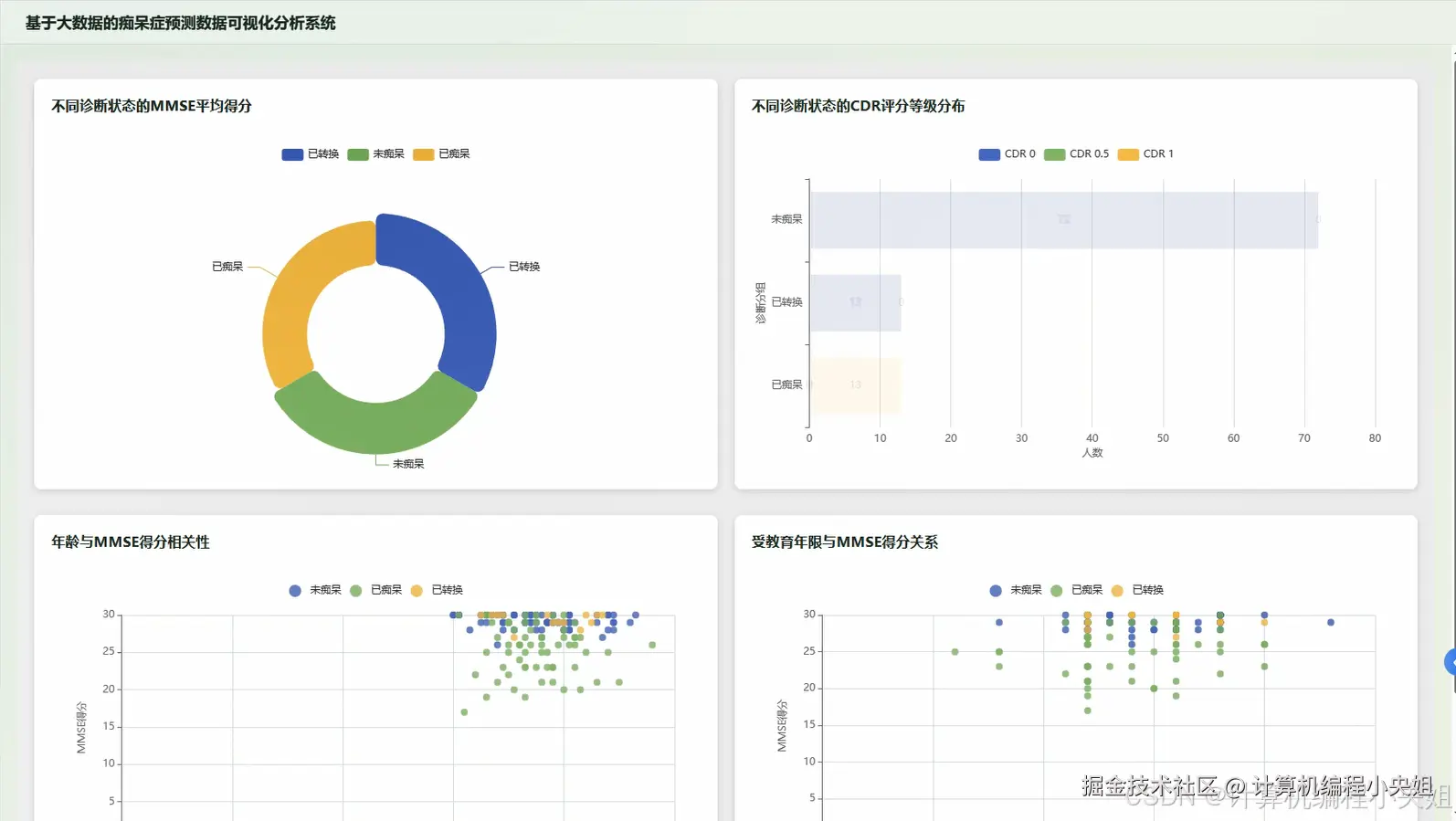This screenshot has width=1456, height=821.
Task: Hide the CDR 0.5 series via legend
Action: pyautogui.click(x=1076, y=154)
